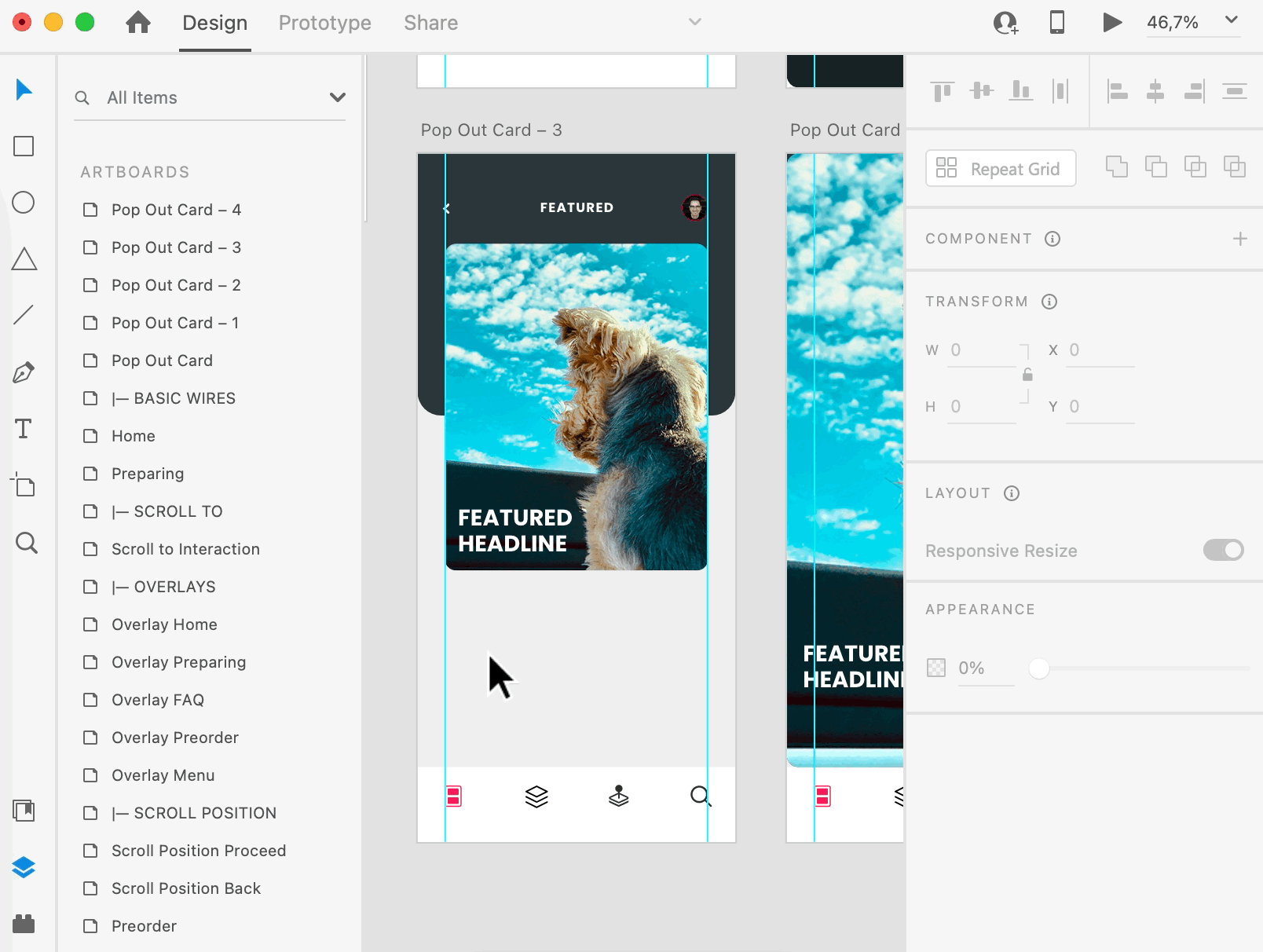The image size is (1263, 952).
Task: Switch to the Design tab
Action: (x=215, y=23)
